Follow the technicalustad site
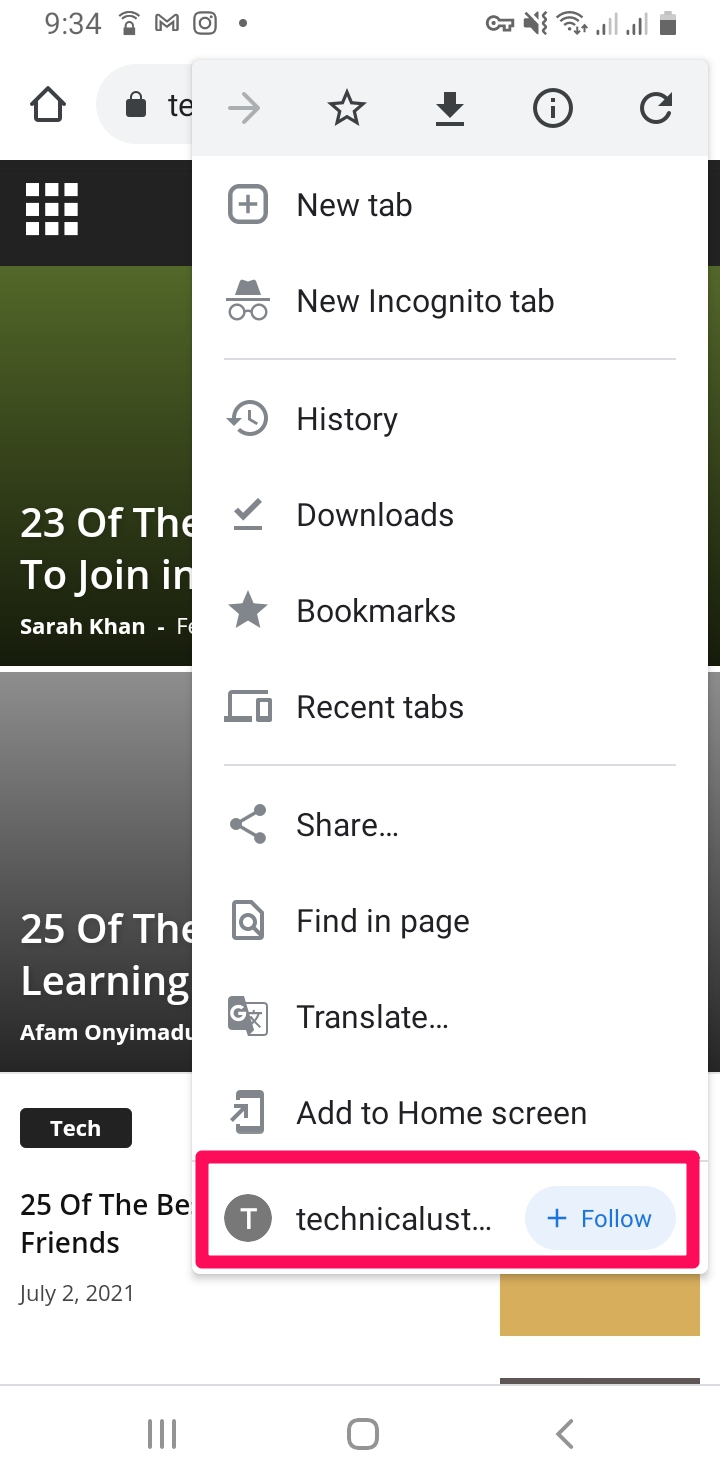 (600, 1218)
